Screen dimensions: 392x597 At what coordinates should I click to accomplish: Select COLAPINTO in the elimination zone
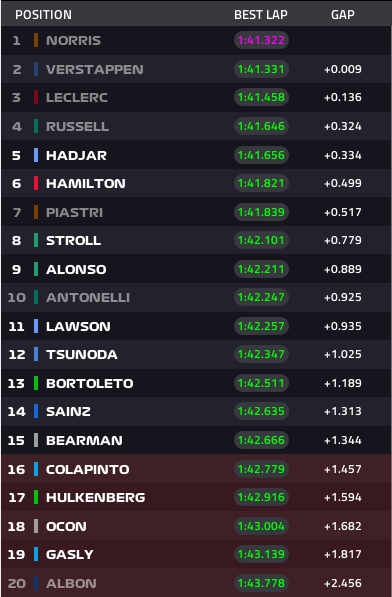click(x=88, y=469)
